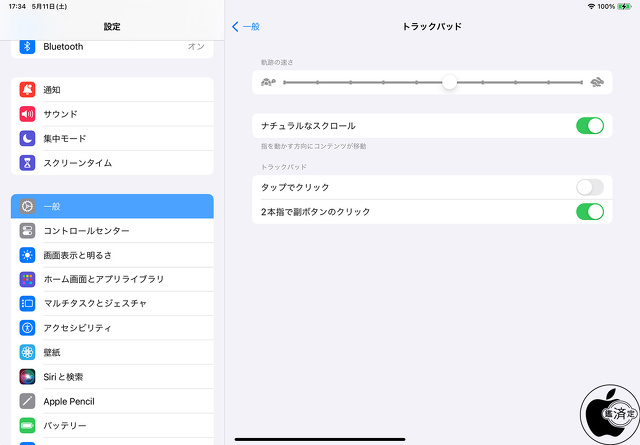The height and width of the screenshot is (445, 640).
Task: Enable the タップでクリック switch
Action: click(590, 187)
